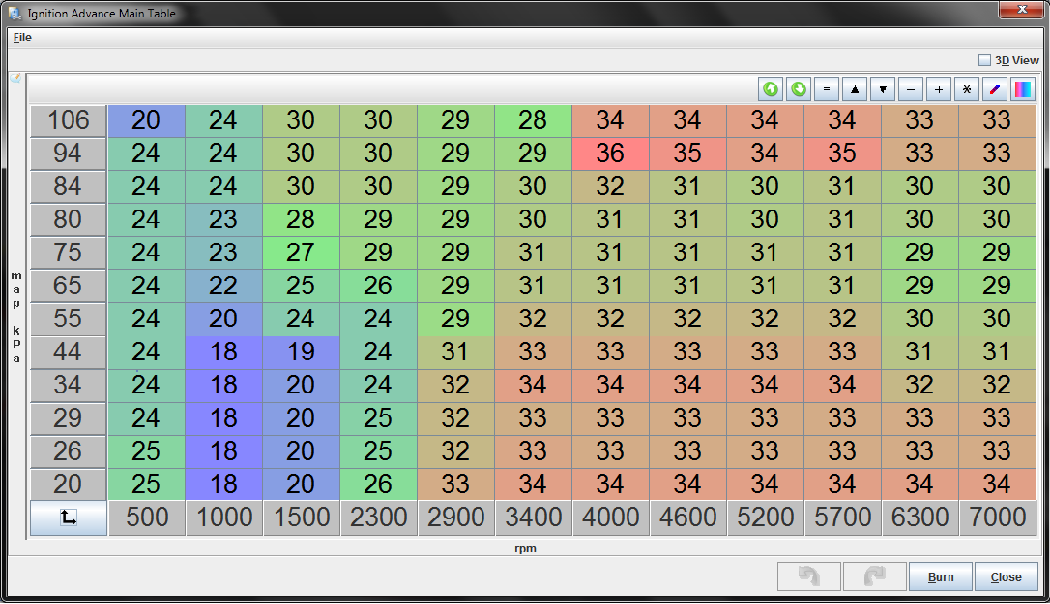Select the cell 33 at 20 kPa, 2900 rpm

[456, 485]
